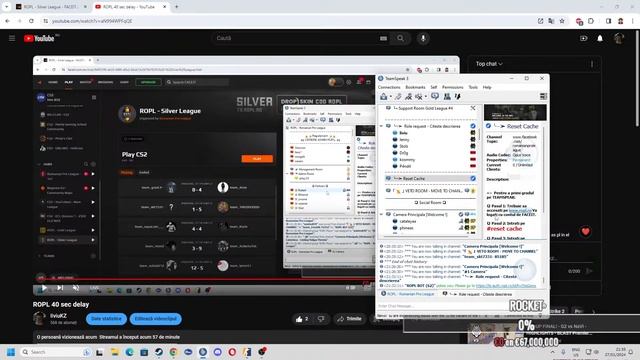
Task: Open the Windows notification bell in tray
Action: (x=631, y=352)
